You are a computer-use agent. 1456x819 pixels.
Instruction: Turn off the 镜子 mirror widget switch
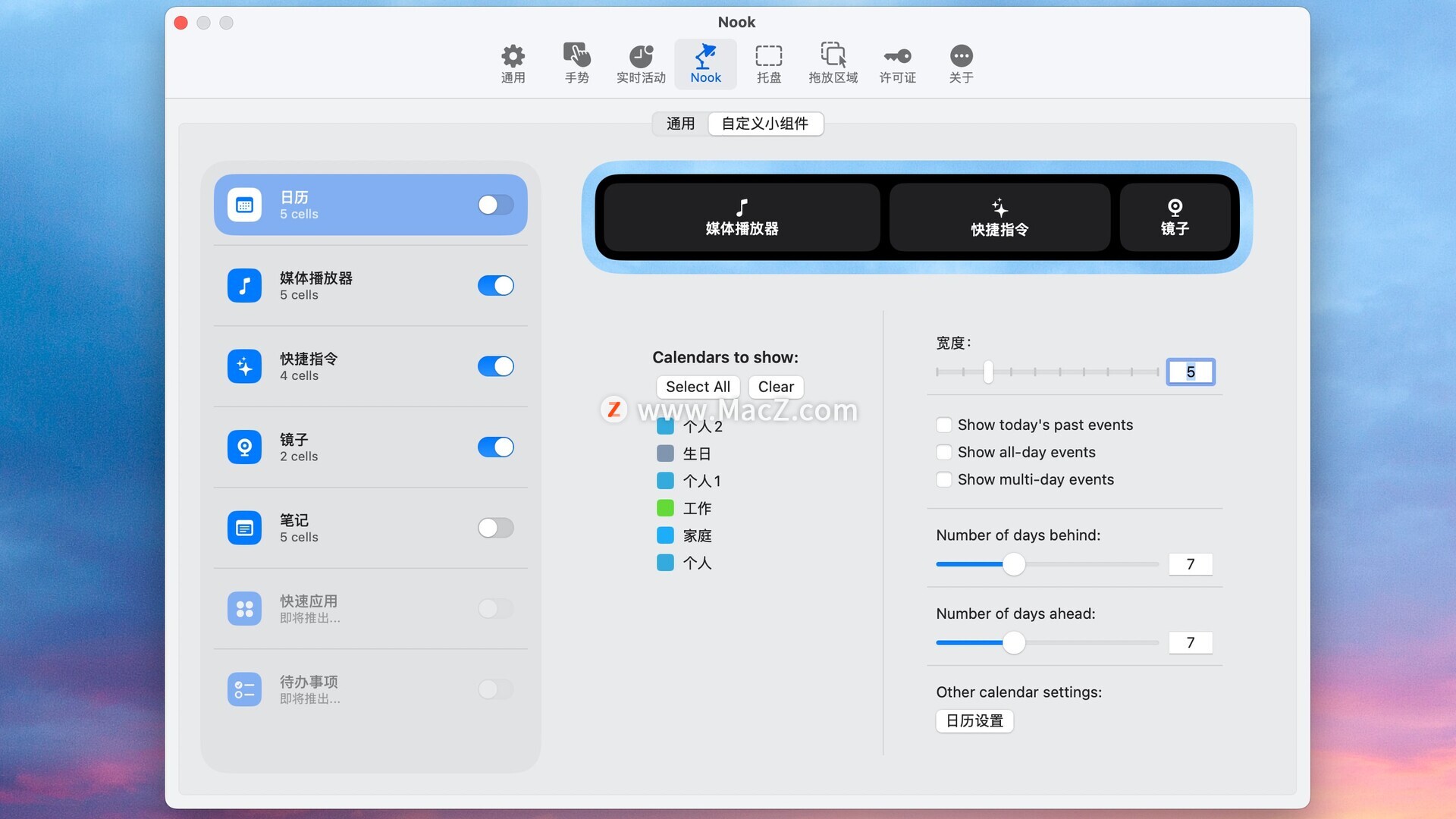click(x=495, y=447)
